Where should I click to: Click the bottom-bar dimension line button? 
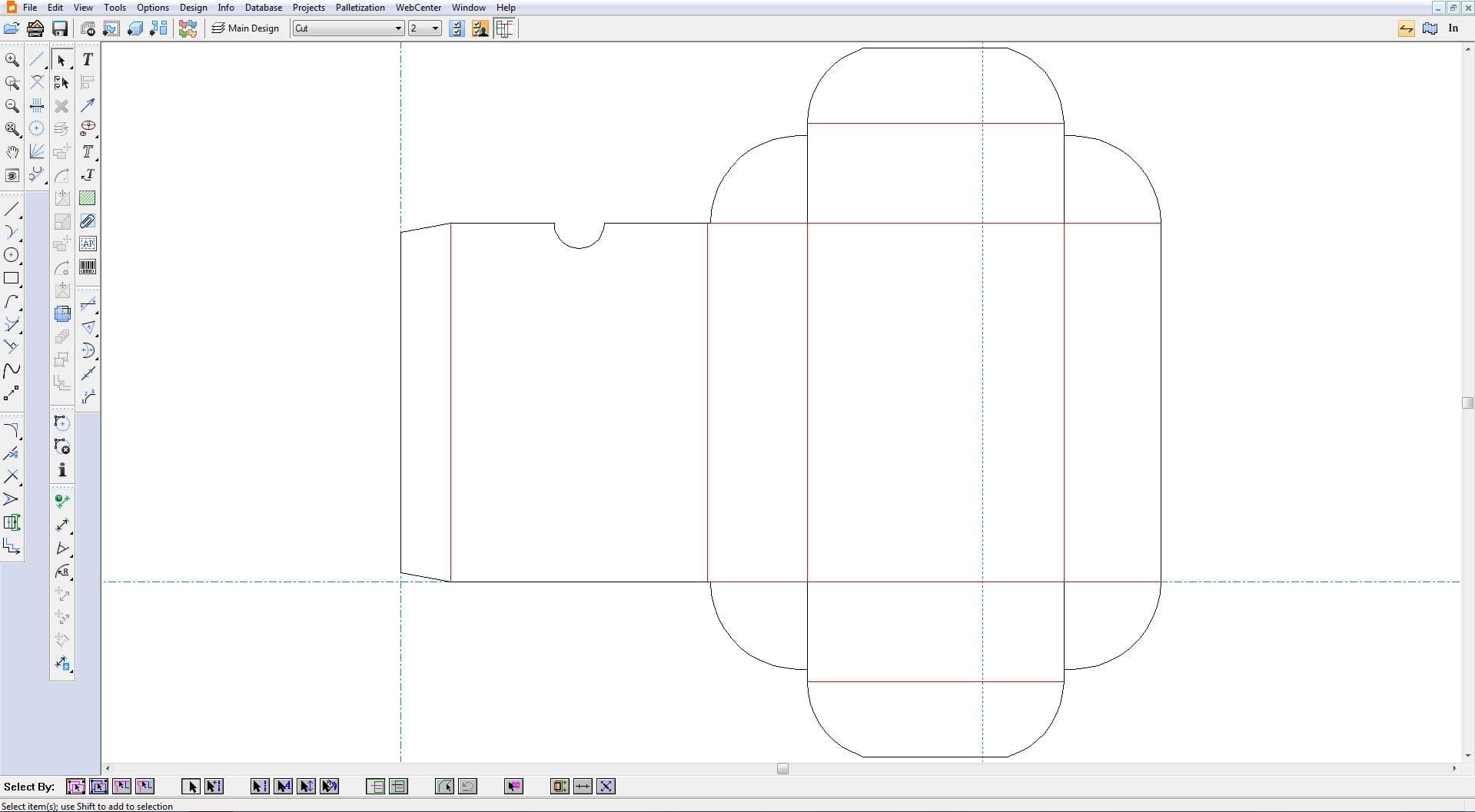tap(583, 786)
